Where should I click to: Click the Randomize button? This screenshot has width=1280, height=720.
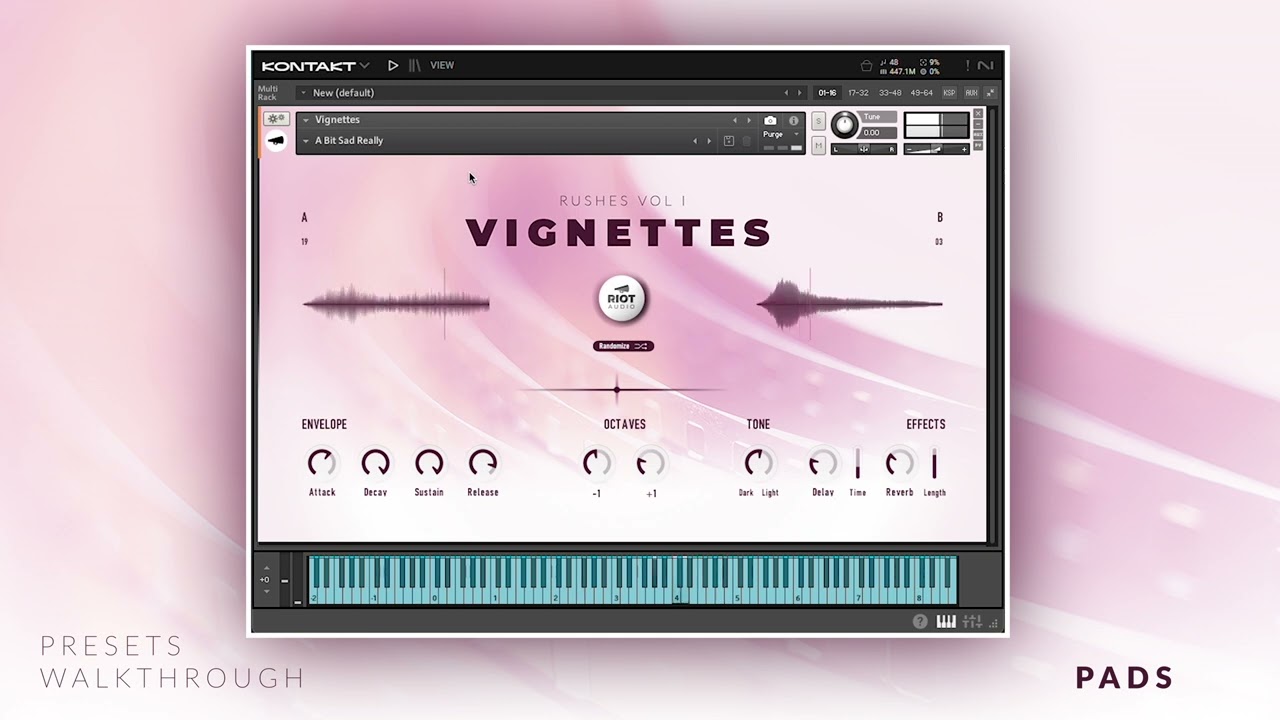[623, 346]
